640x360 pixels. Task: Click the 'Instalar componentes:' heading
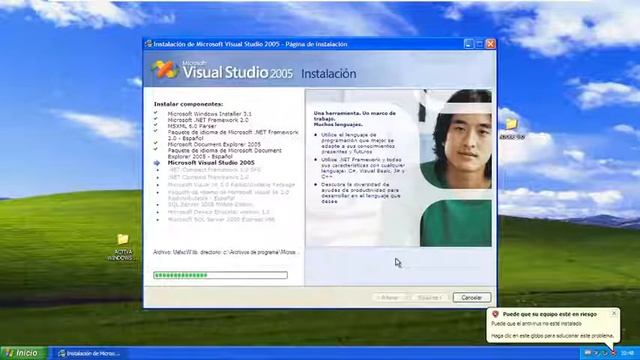188,104
